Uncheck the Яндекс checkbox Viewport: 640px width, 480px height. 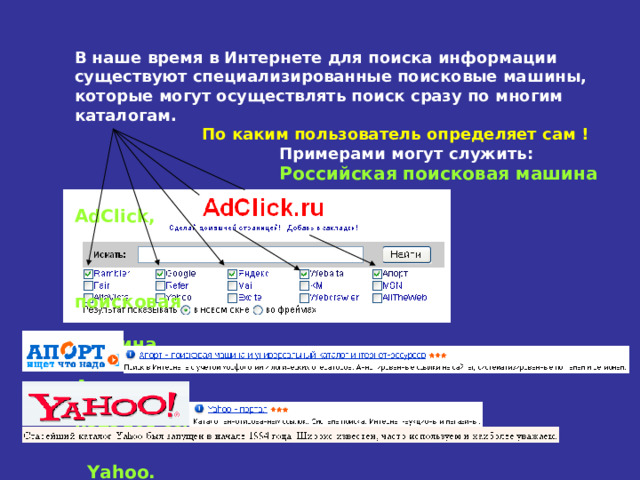232,273
